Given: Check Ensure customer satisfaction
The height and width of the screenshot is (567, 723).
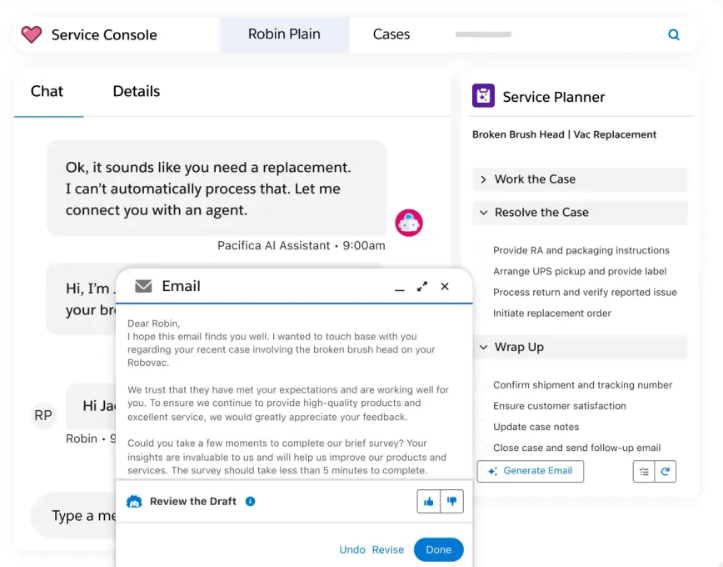Looking at the screenshot, I should pos(481,406).
